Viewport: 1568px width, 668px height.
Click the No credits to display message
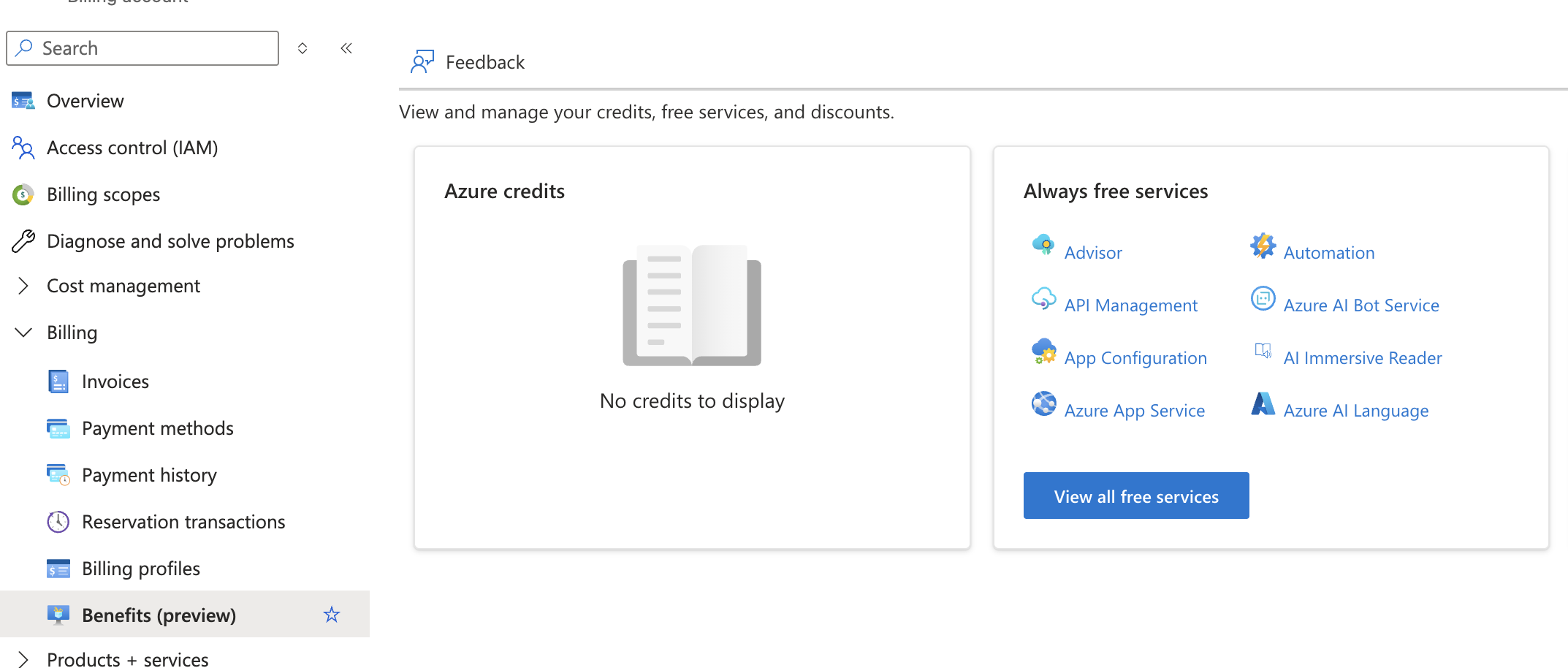coord(692,401)
